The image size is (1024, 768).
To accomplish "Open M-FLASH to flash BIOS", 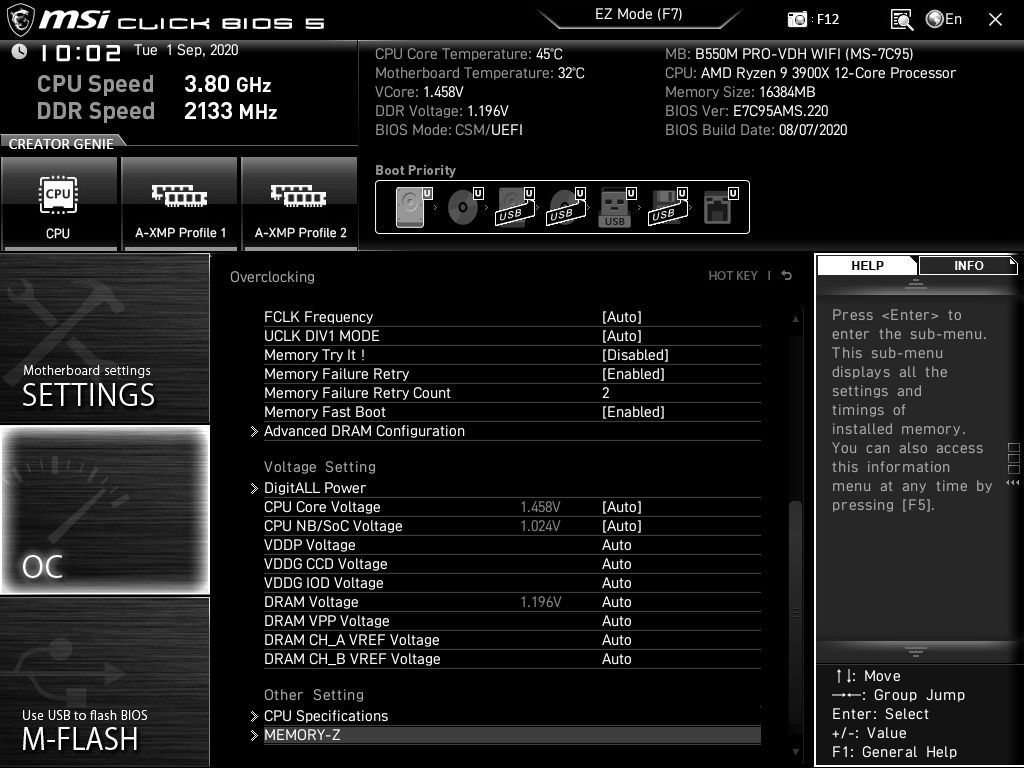I will pyautogui.click(x=104, y=682).
